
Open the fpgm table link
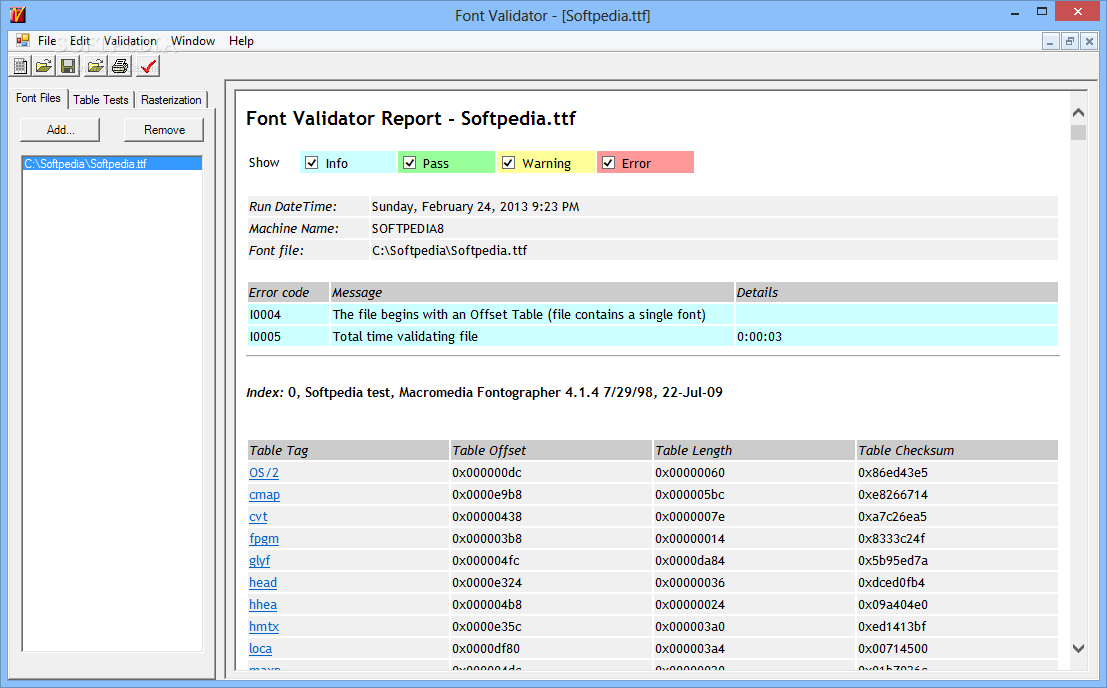[264, 538]
